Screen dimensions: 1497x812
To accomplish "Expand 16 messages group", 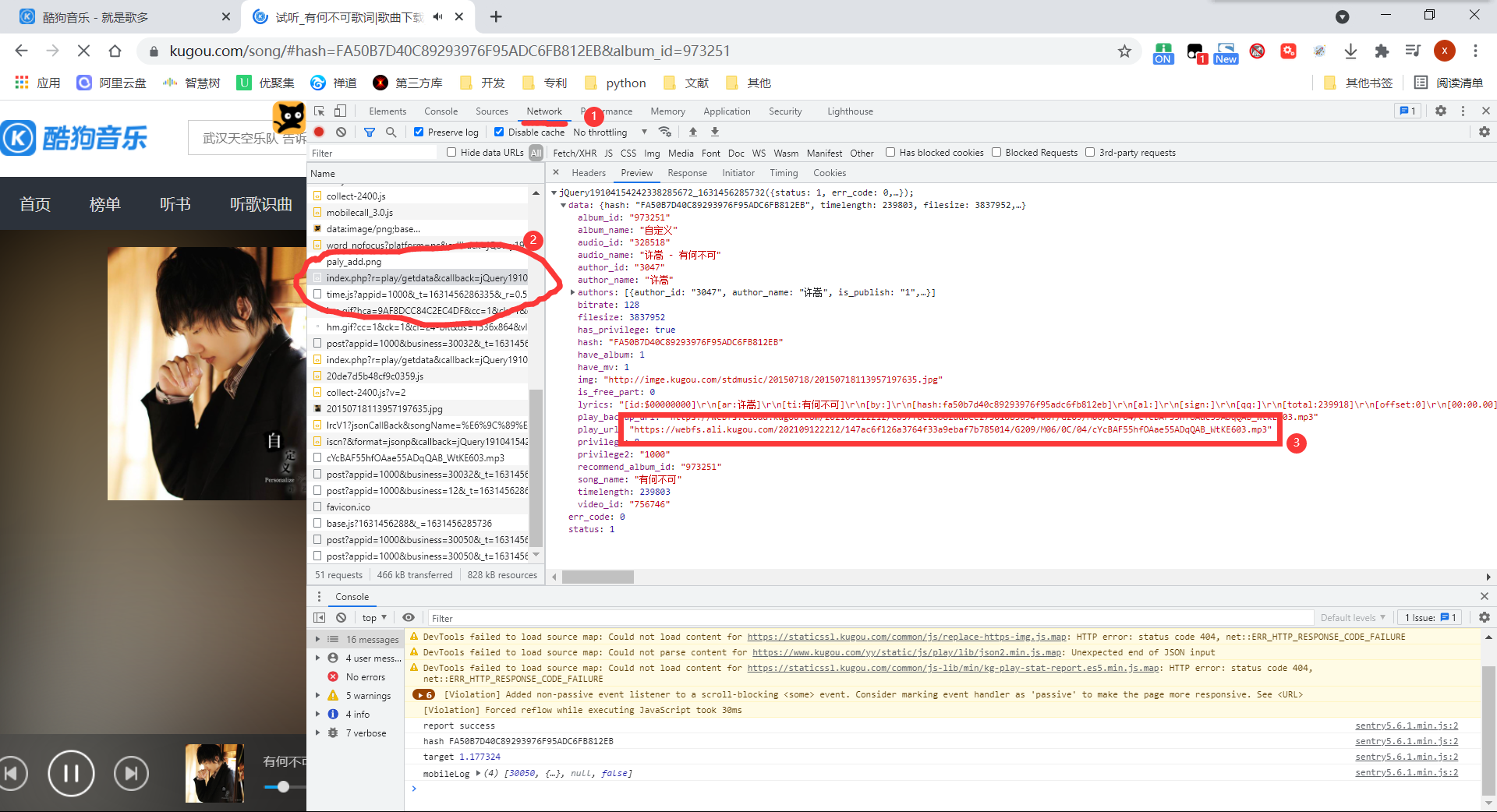I will [317, 640].
